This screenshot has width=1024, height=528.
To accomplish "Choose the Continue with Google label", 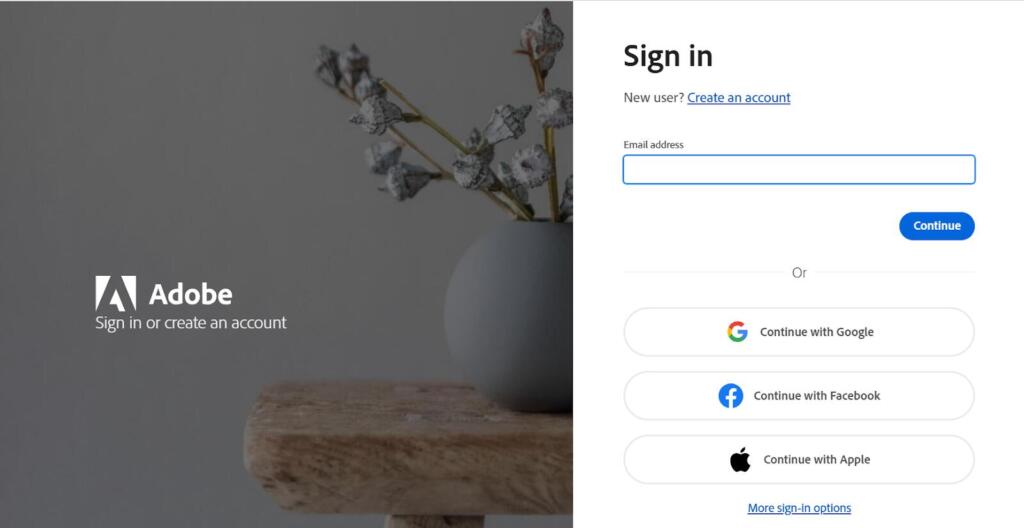I will [x=816, y=332].
